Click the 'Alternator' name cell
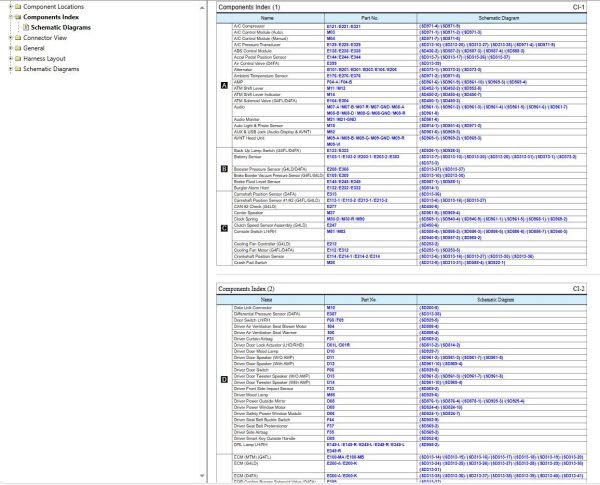This screenshot has height=485, width=600. (278, 70)
